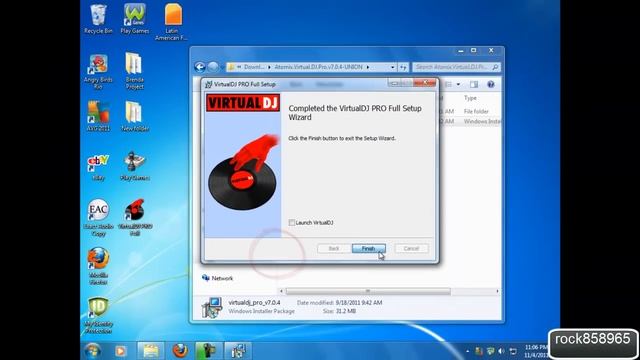
Task: Tick the Launch VirtualDJ checkbox
Action: pyautogui.click(x=291, y=222)
